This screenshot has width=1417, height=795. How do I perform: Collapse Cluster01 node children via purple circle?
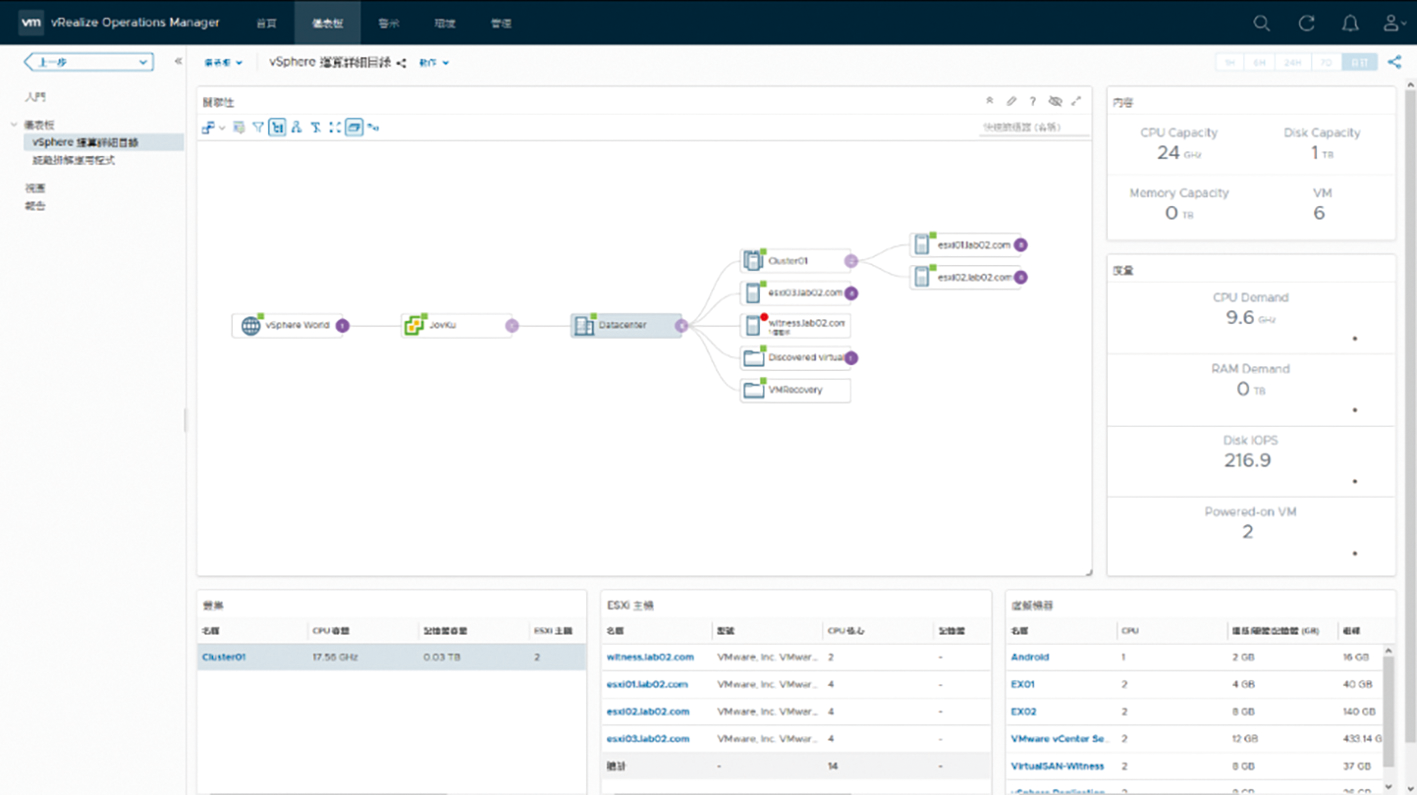click(851, 261)
